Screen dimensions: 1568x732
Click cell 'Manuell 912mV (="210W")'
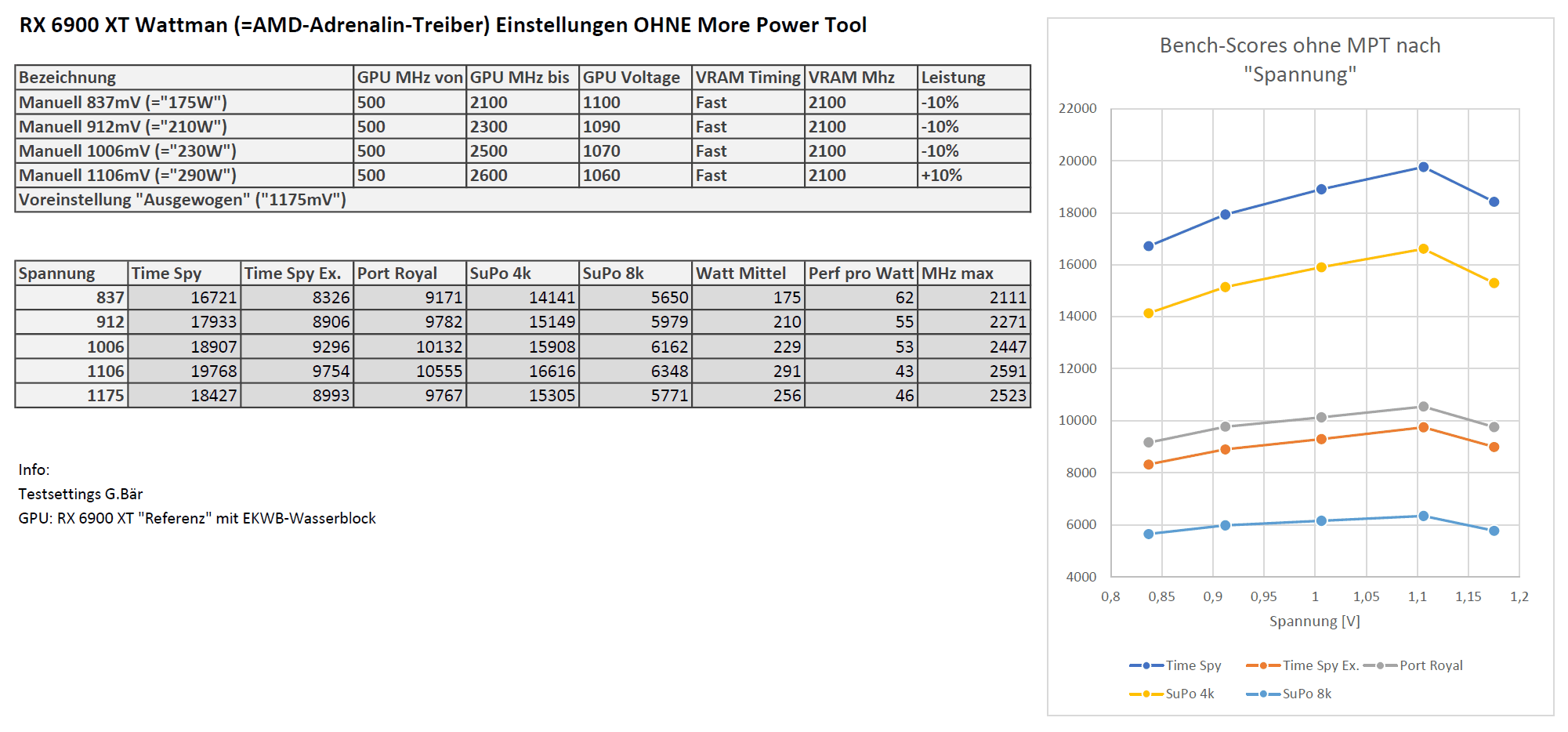tap(184, 126)
